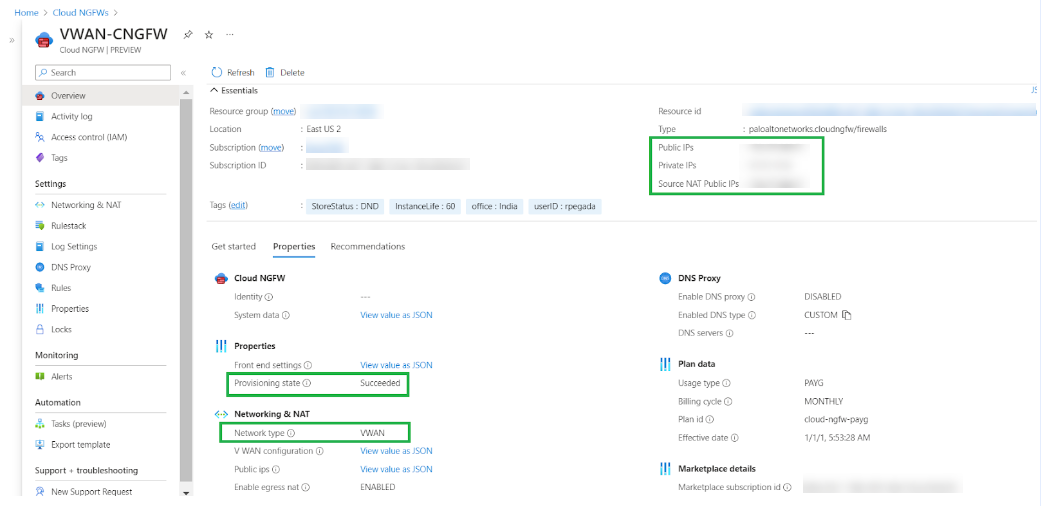1041x517 pixels.
Task: Click the info icon next to DNS servers
Action: coord(729,333)
